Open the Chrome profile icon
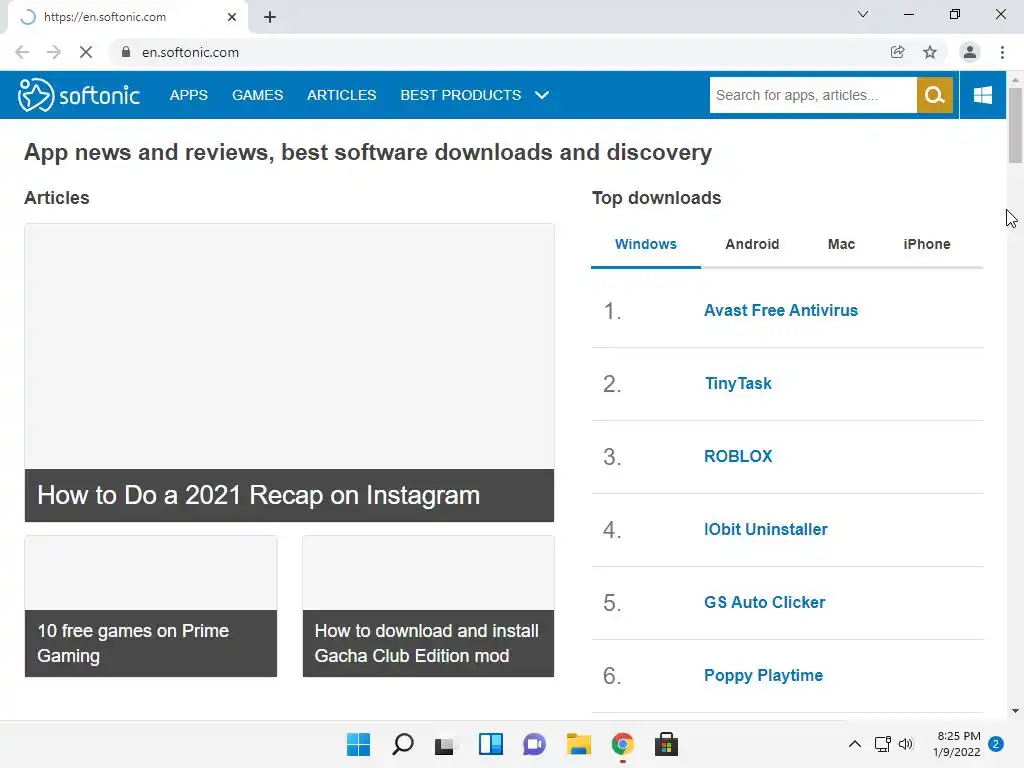The width and height of the screenshot is (1024, 768). (970, 52)
